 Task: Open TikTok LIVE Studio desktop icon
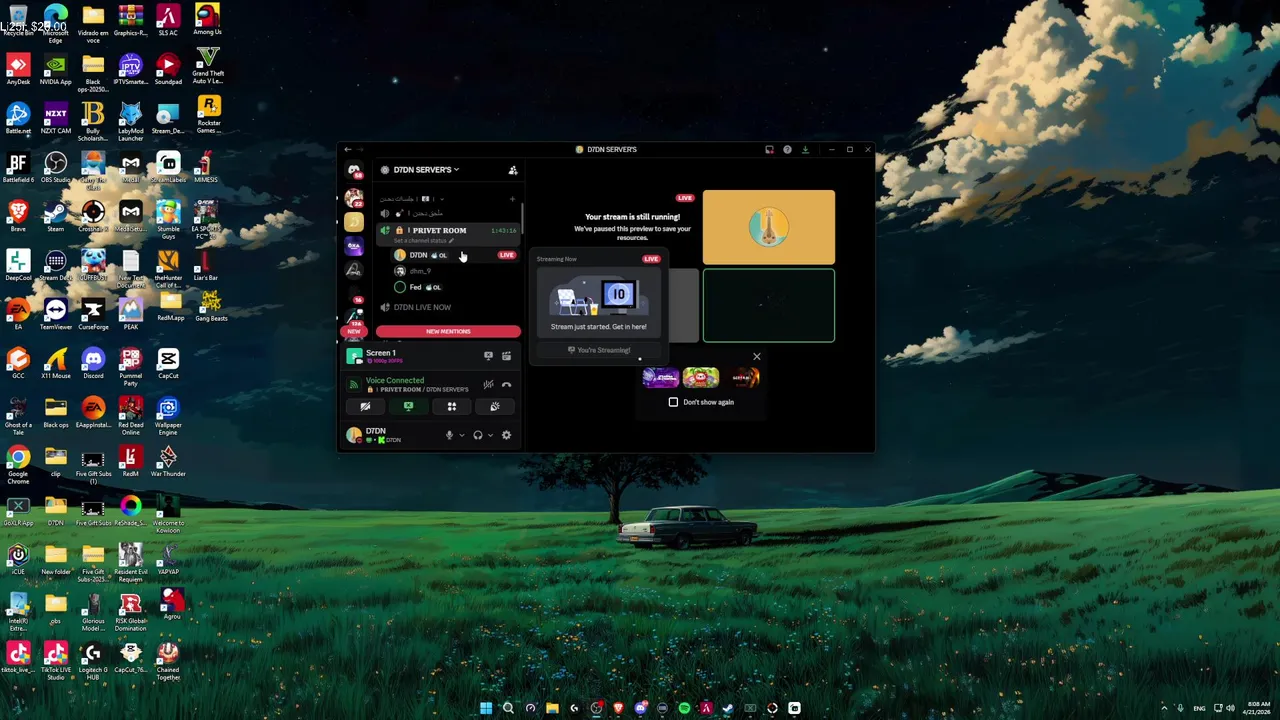(55, 660)
